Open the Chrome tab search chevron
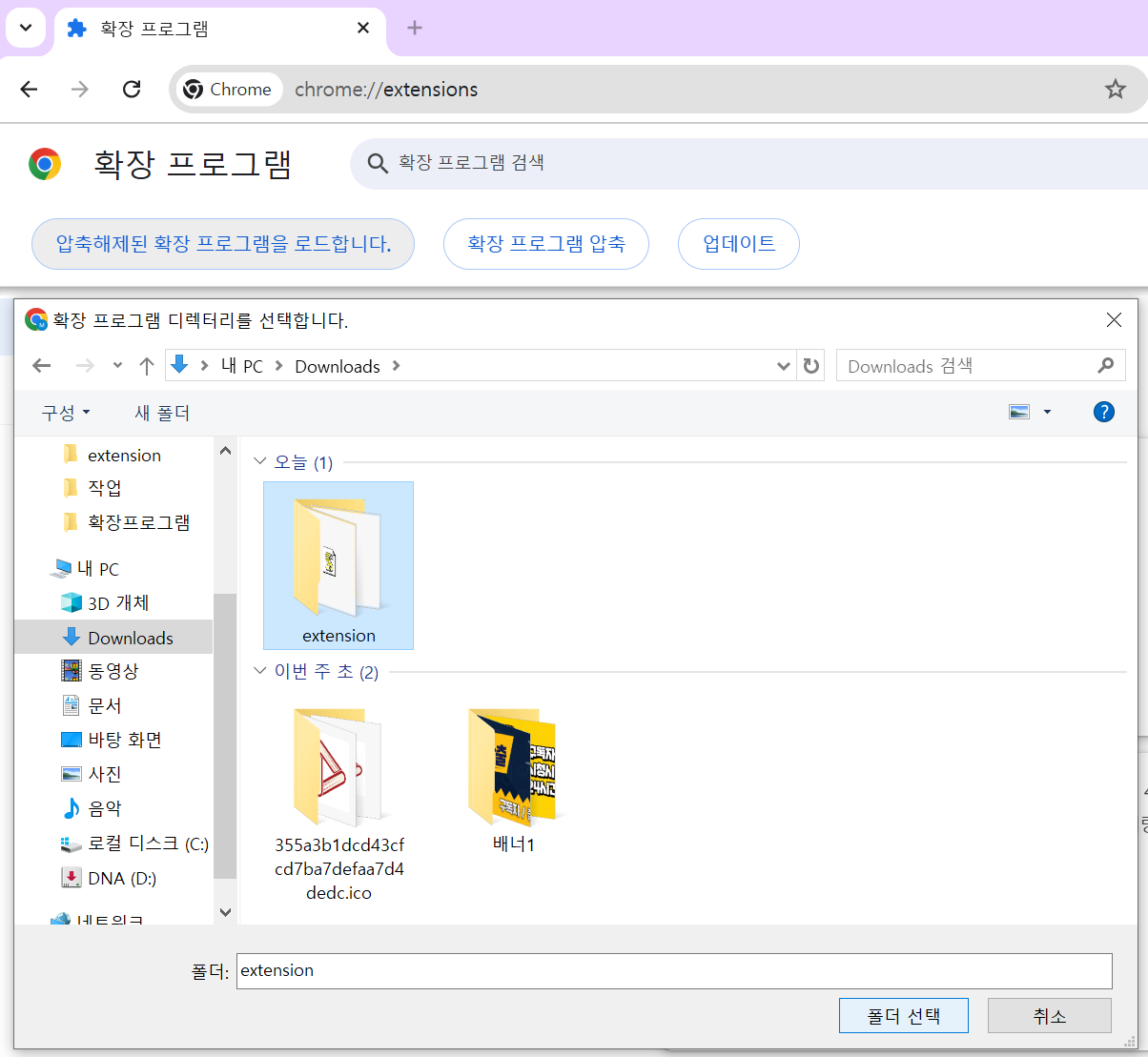The image size is (1148, 1057). tap(26, 28)
